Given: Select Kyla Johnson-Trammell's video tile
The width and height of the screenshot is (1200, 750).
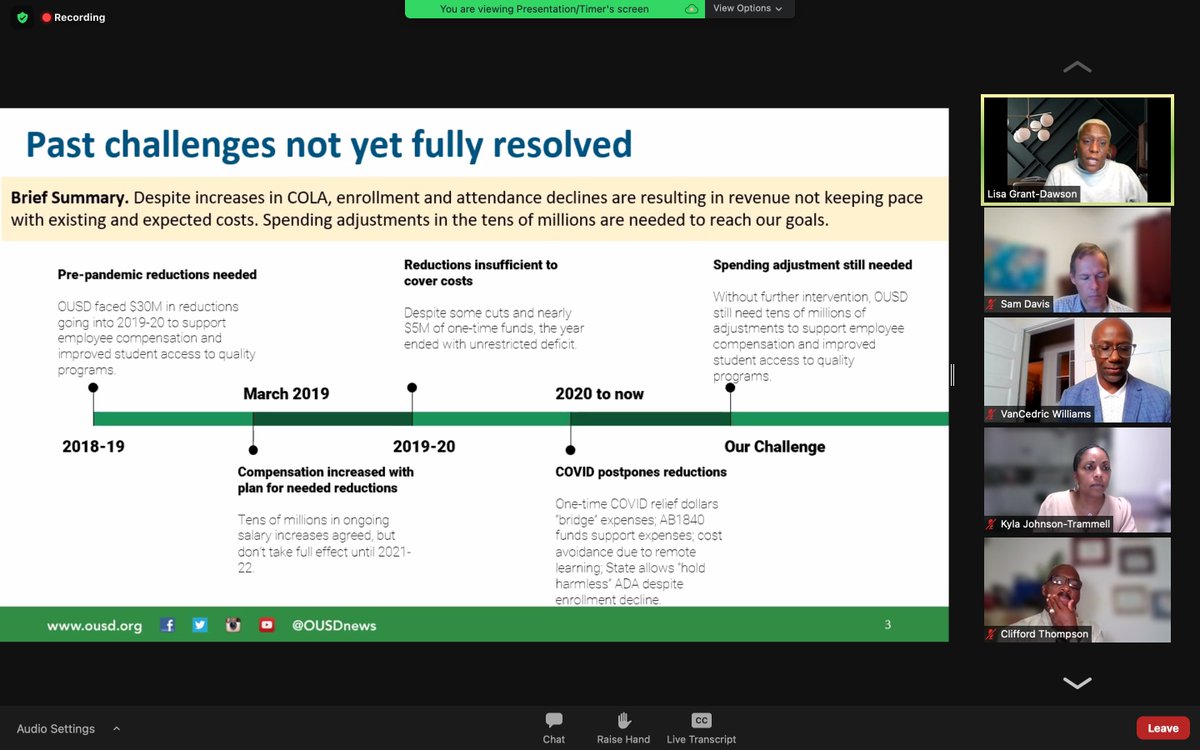Looking at the screenshot, I should click(x=1077, y=480).
